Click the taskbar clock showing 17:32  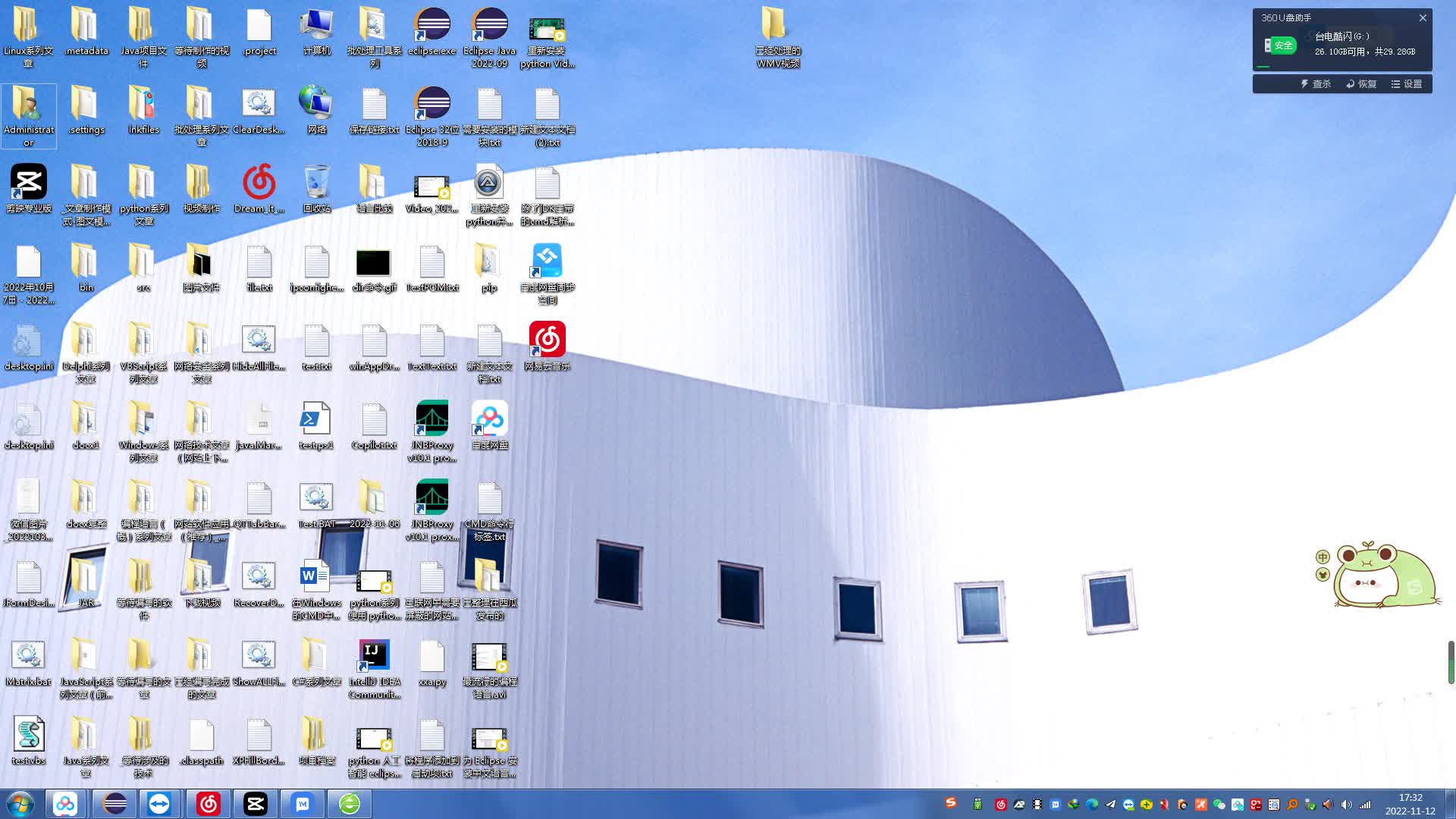tap(1410, 804)
